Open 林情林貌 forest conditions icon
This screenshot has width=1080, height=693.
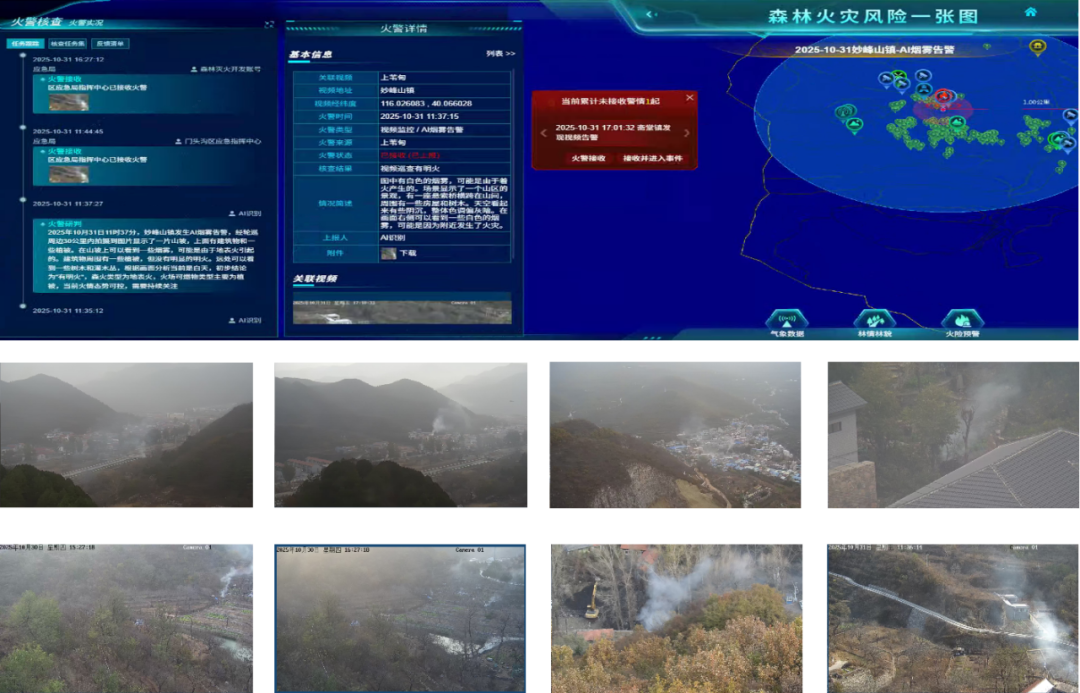click(873, 322)
